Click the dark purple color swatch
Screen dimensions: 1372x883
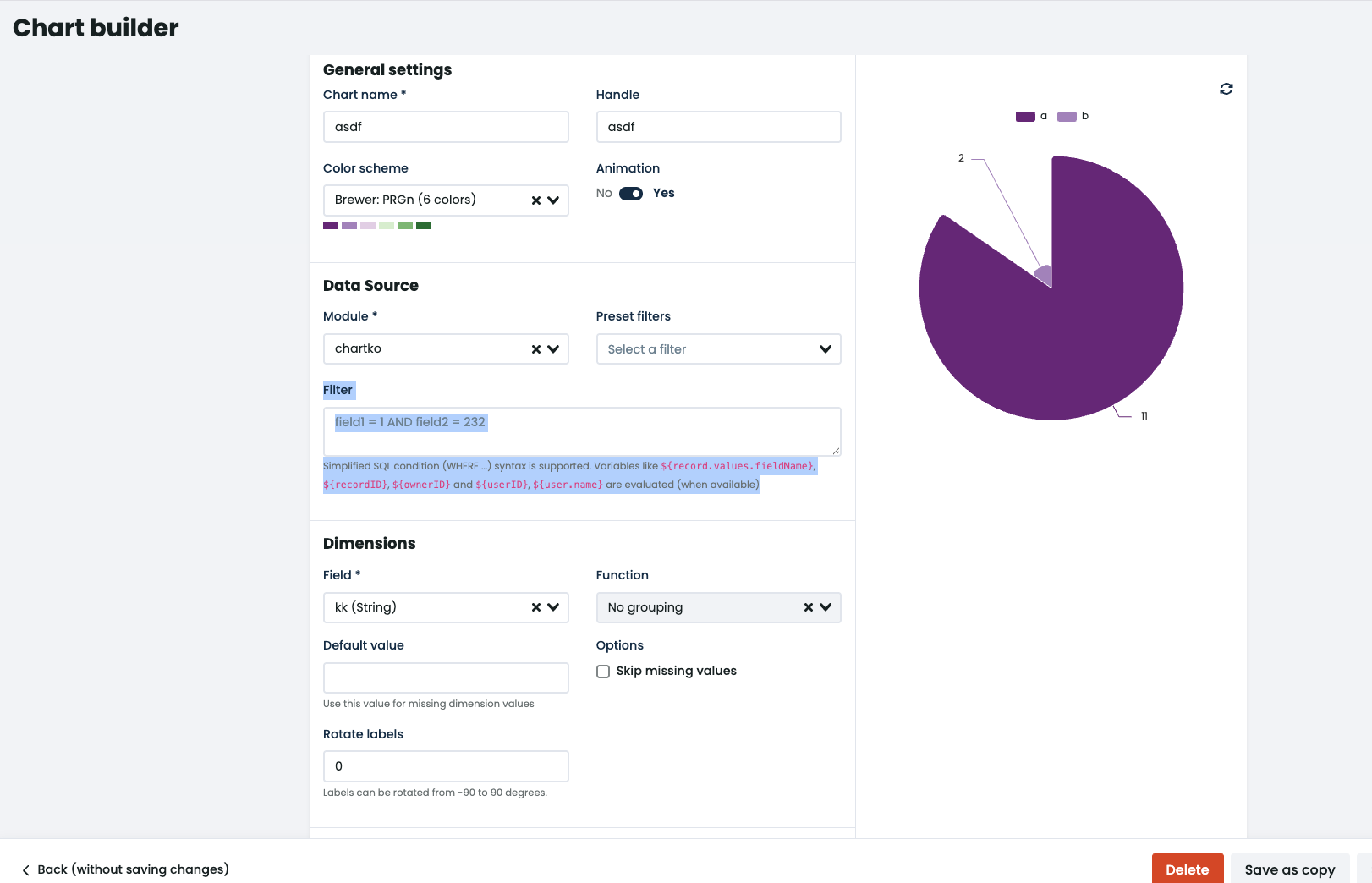pyautogui.click(x=331, y=226)
